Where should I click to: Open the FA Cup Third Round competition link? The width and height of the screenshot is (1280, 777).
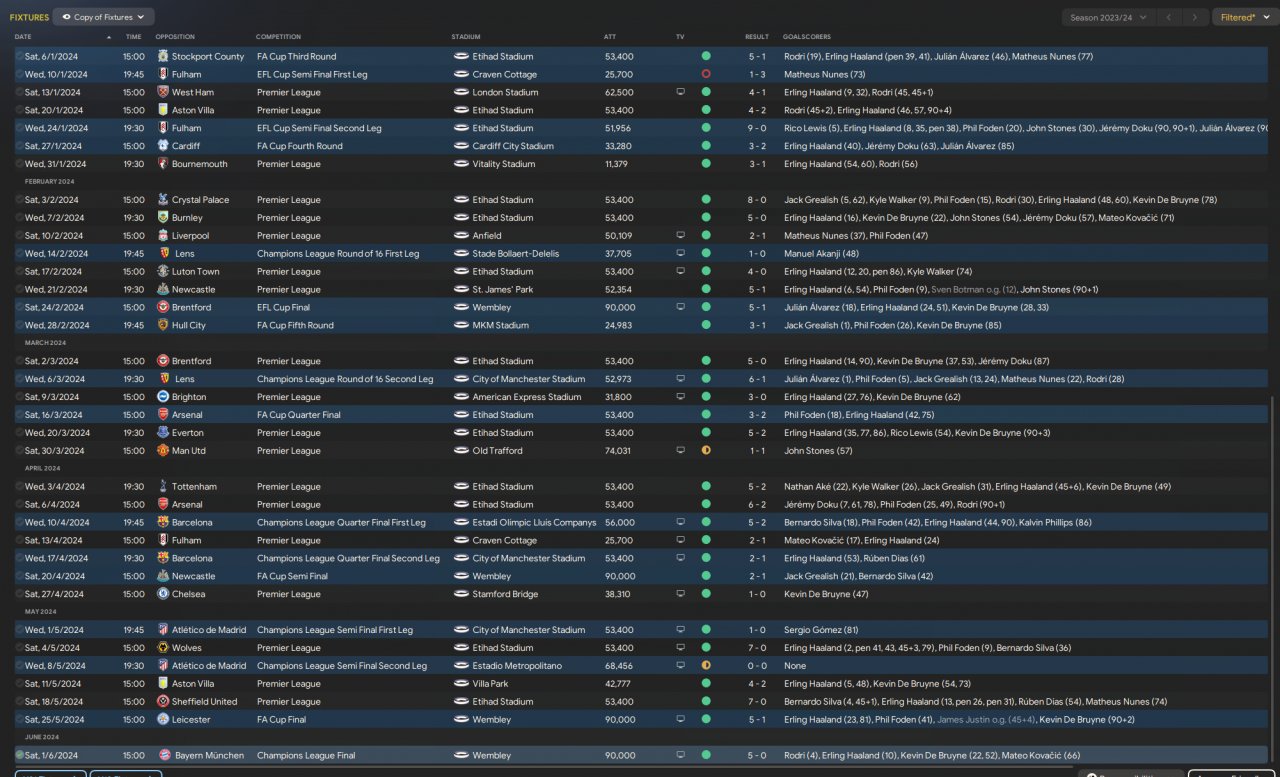296,57
